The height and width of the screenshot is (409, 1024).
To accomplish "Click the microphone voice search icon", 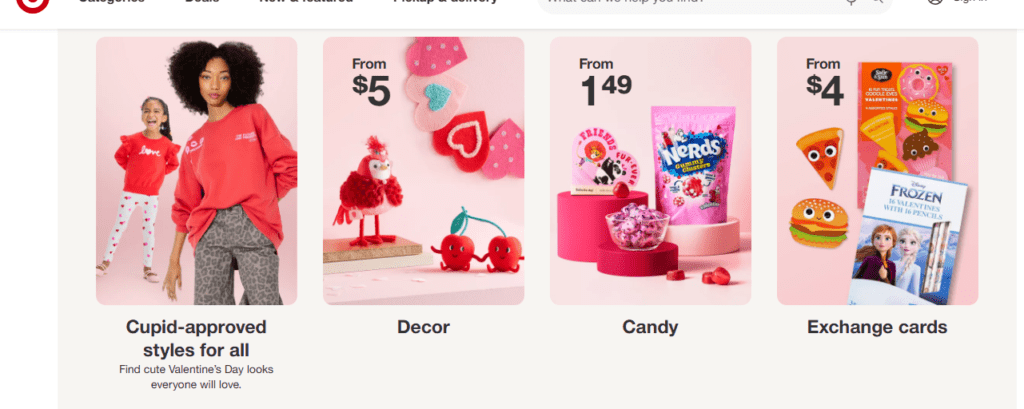I will (x=852, y=3).
